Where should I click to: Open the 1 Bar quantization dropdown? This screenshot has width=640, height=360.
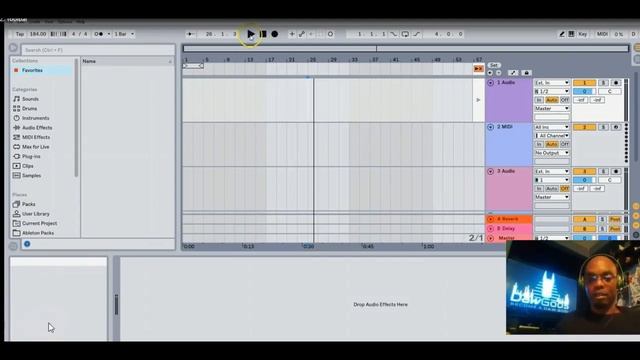click(124, 34)
